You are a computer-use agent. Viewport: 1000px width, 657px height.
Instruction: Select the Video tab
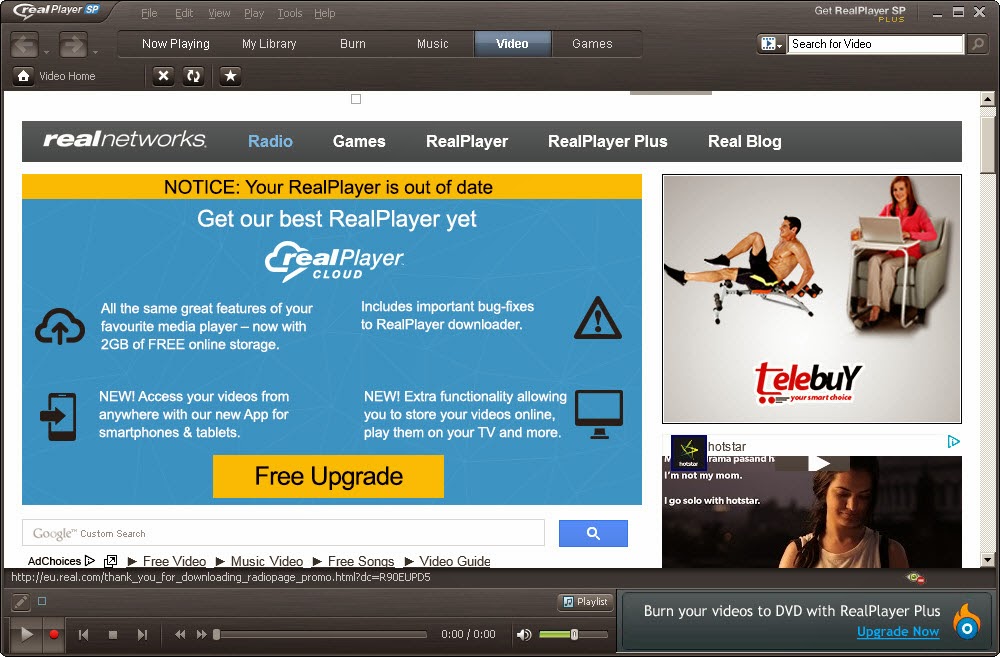tap(512, 44)
